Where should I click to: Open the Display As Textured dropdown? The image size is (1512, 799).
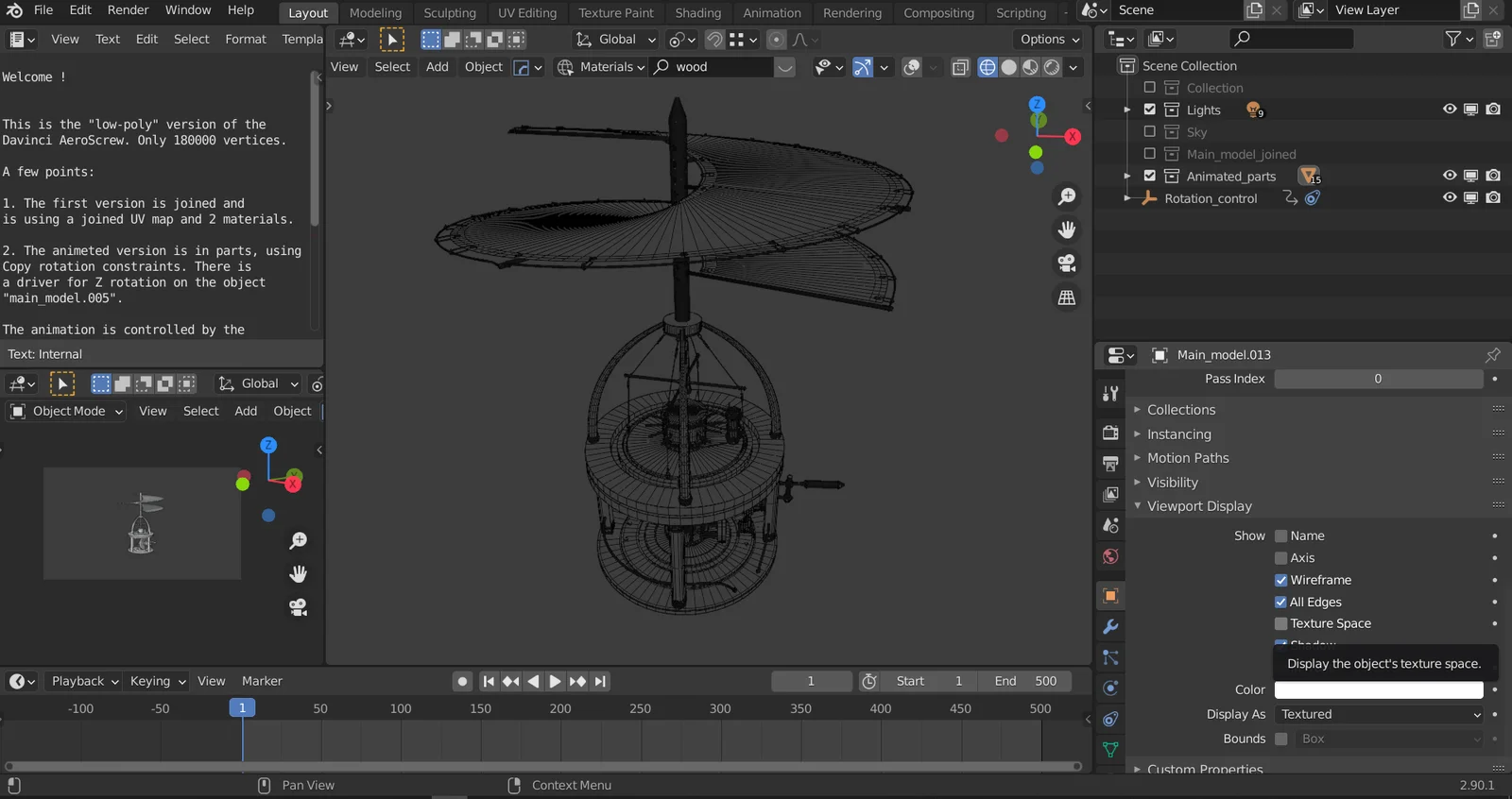point(1379,715)
